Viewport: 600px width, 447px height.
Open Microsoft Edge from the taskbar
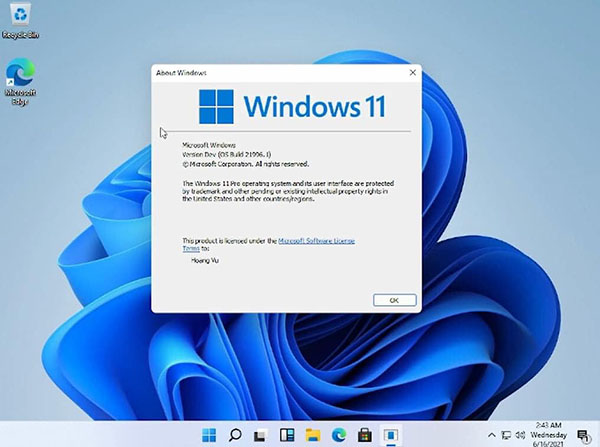336,436
